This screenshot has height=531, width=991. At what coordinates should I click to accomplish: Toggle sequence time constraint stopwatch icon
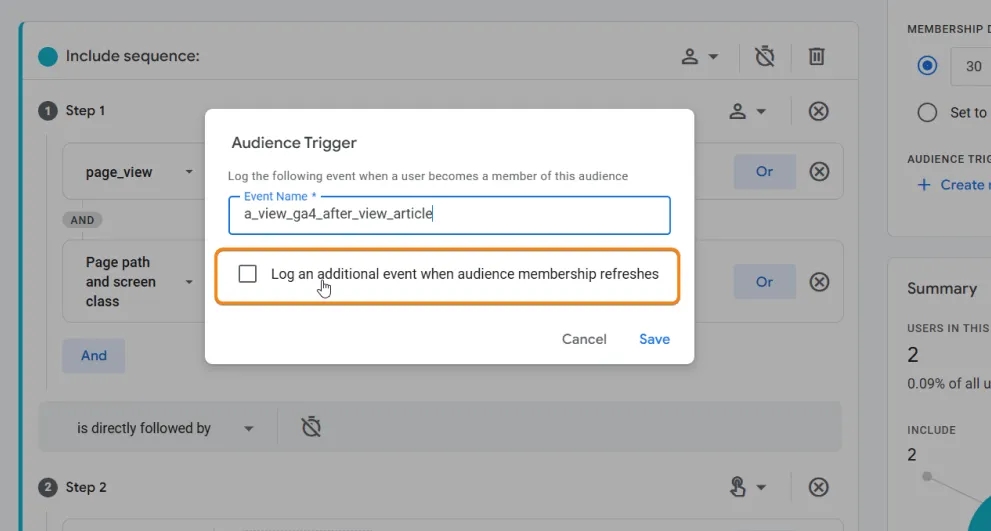click(765, 56)
